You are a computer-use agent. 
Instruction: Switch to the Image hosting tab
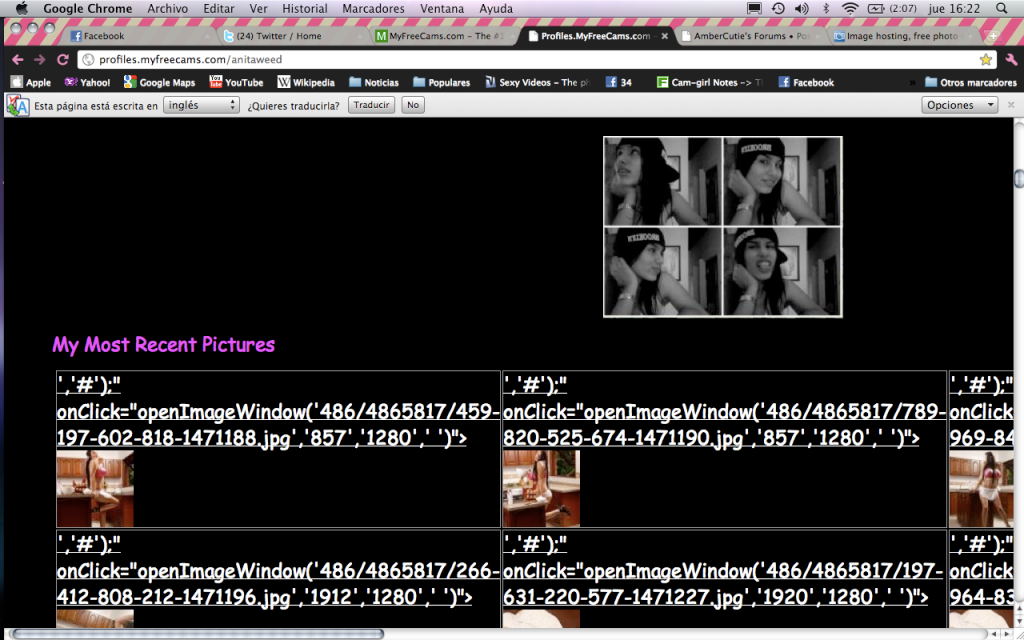pyautogui.click(x=903, y=36)
